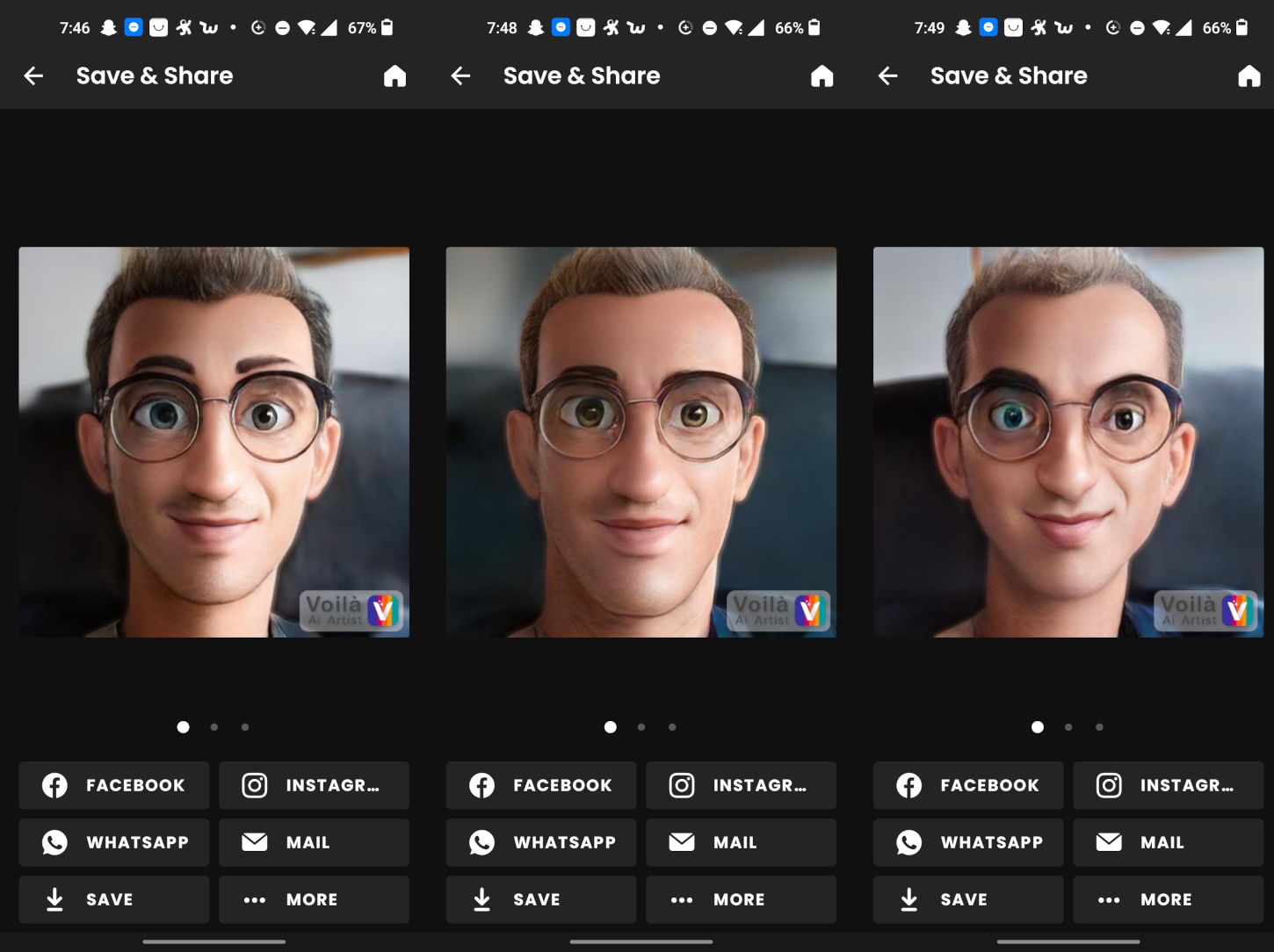The height and width of the screenshot is (952, 1274).
Task: Share via WhatsApp on the 7:49 screen
Action: [x=968, y=842]
